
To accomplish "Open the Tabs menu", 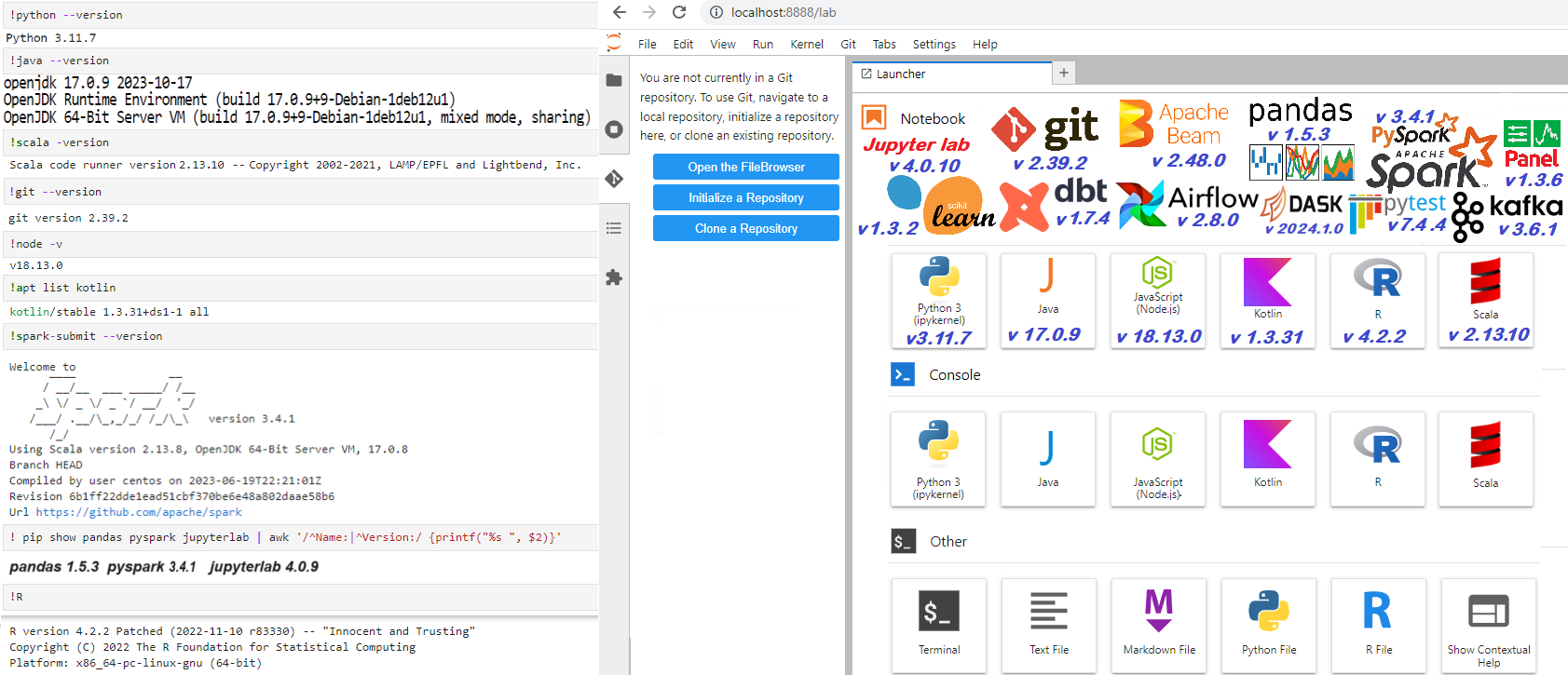I will [x=884, y=44].
